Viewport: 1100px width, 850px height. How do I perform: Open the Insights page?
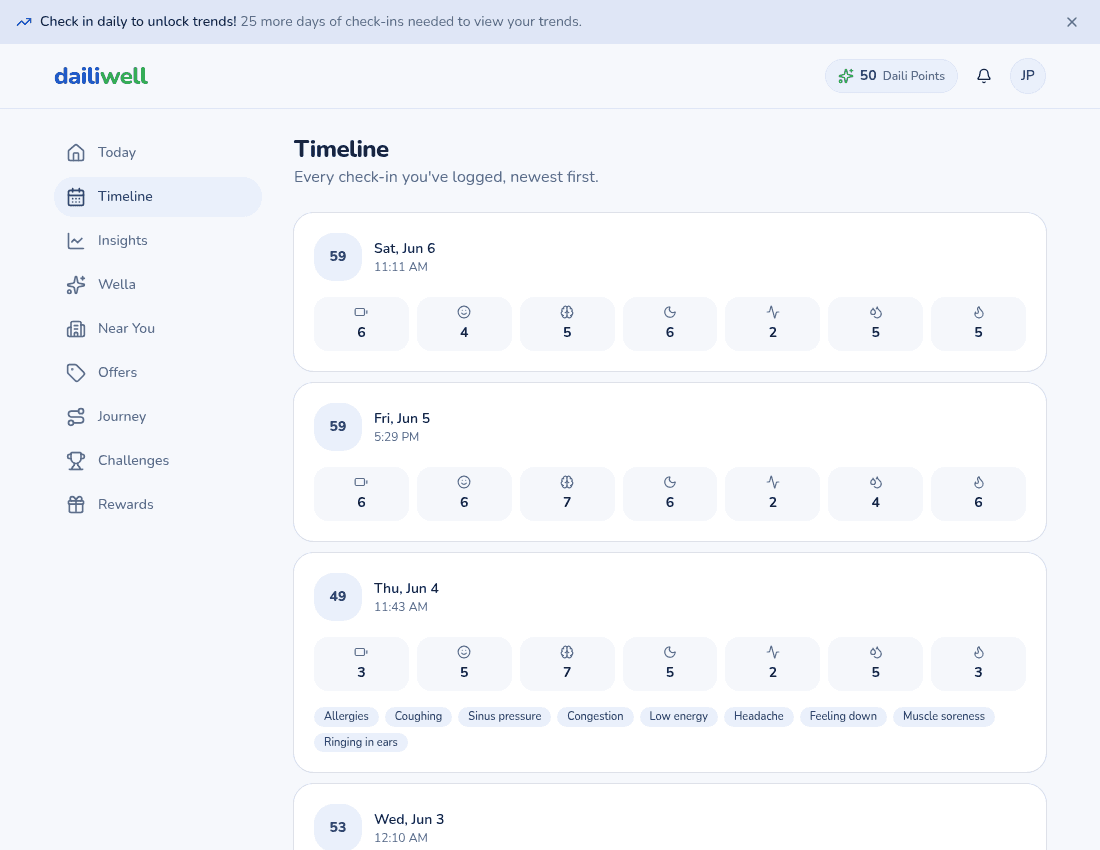click(158, 241)
